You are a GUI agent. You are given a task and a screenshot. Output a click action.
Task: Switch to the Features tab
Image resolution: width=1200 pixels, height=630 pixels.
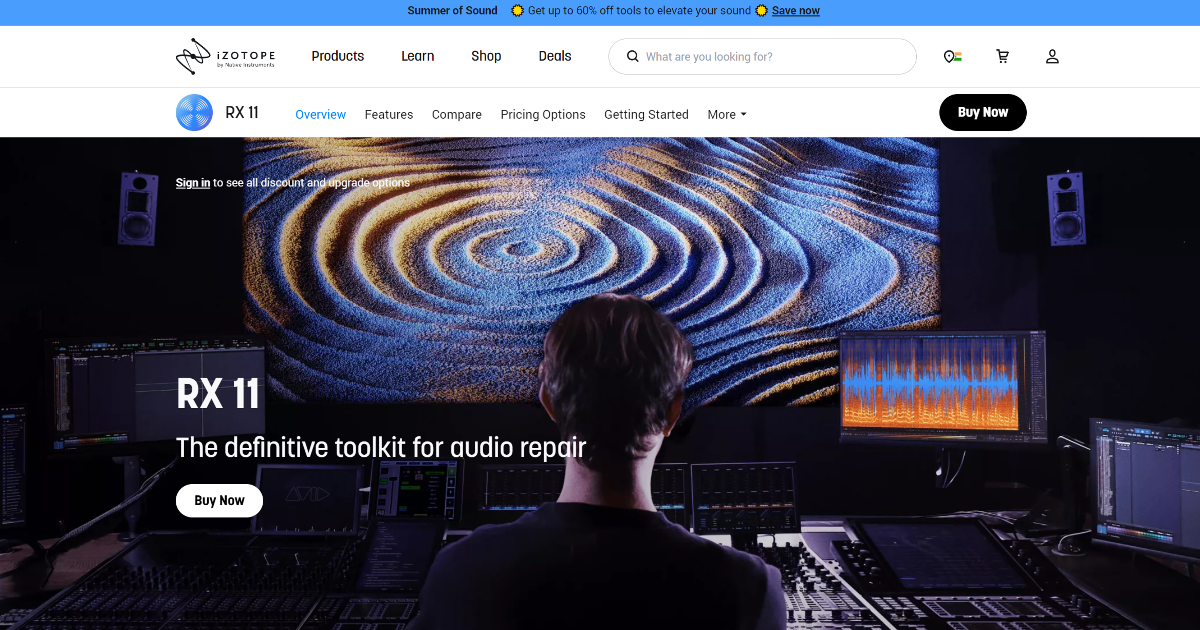389,114
